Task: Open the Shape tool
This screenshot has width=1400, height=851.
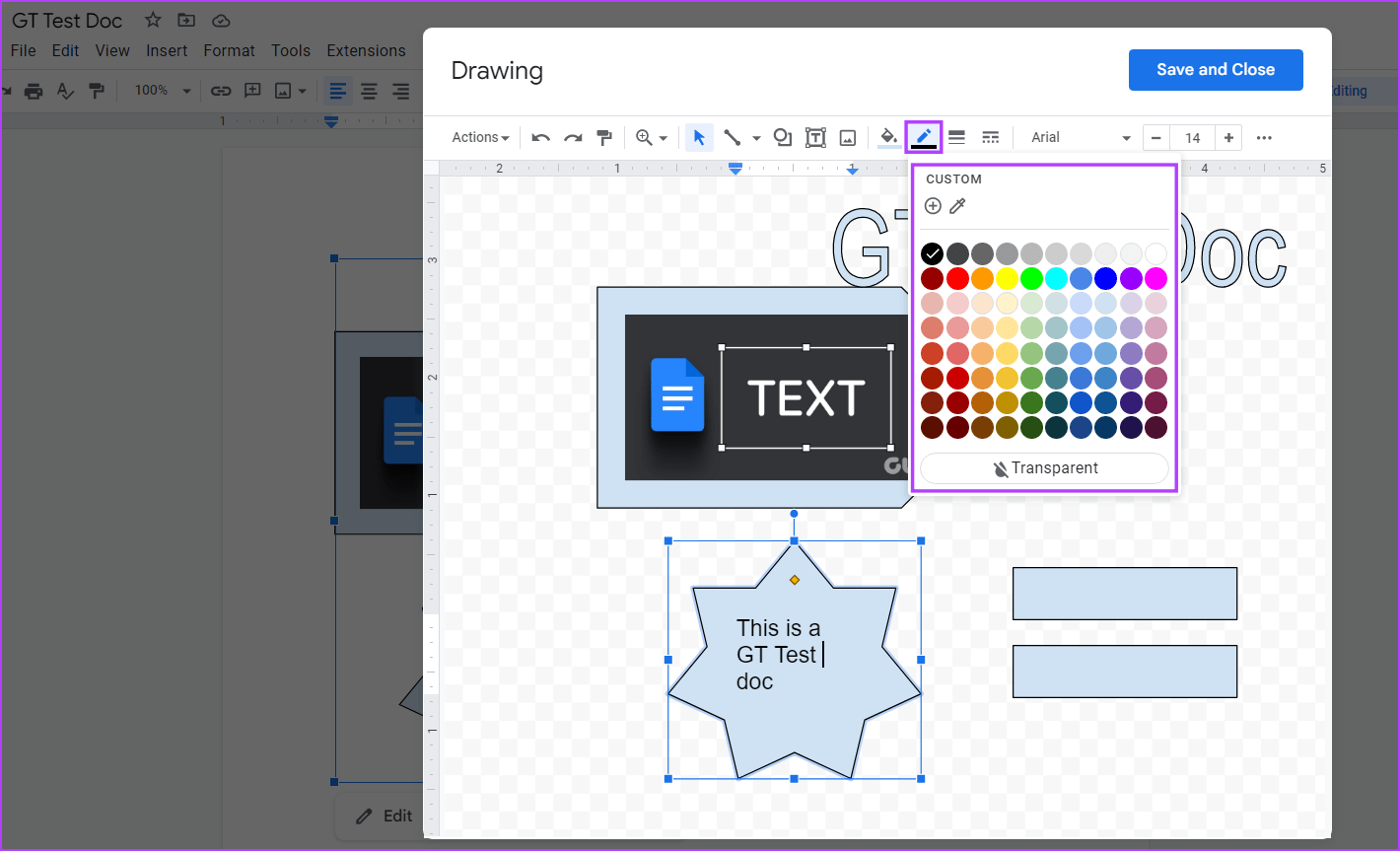Action: (782, 137)
